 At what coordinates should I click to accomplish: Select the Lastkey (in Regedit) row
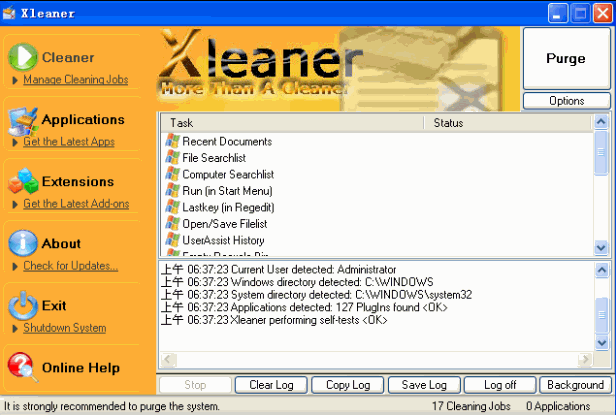click(x=377, y=207)
